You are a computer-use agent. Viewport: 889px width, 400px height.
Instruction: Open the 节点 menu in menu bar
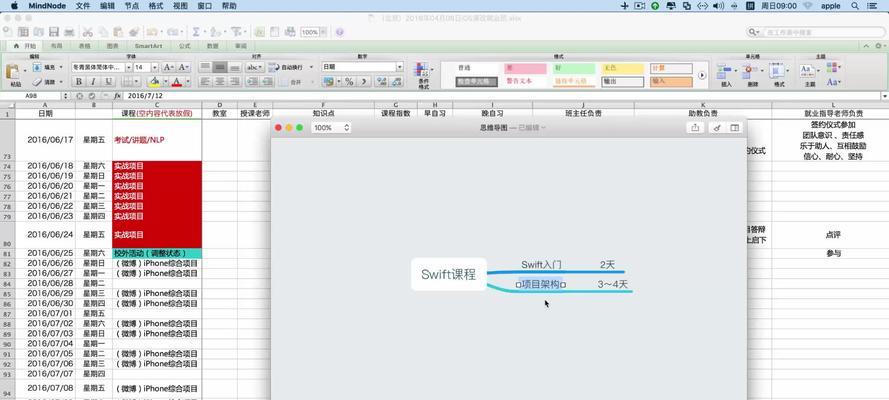tap(131, 6)
